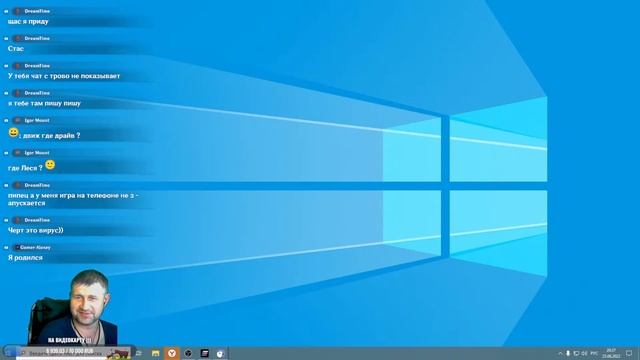Select message 'У тебя чат с трово не показывает'
The height and width of the screenshot is (360, 640).
[64, 76]
